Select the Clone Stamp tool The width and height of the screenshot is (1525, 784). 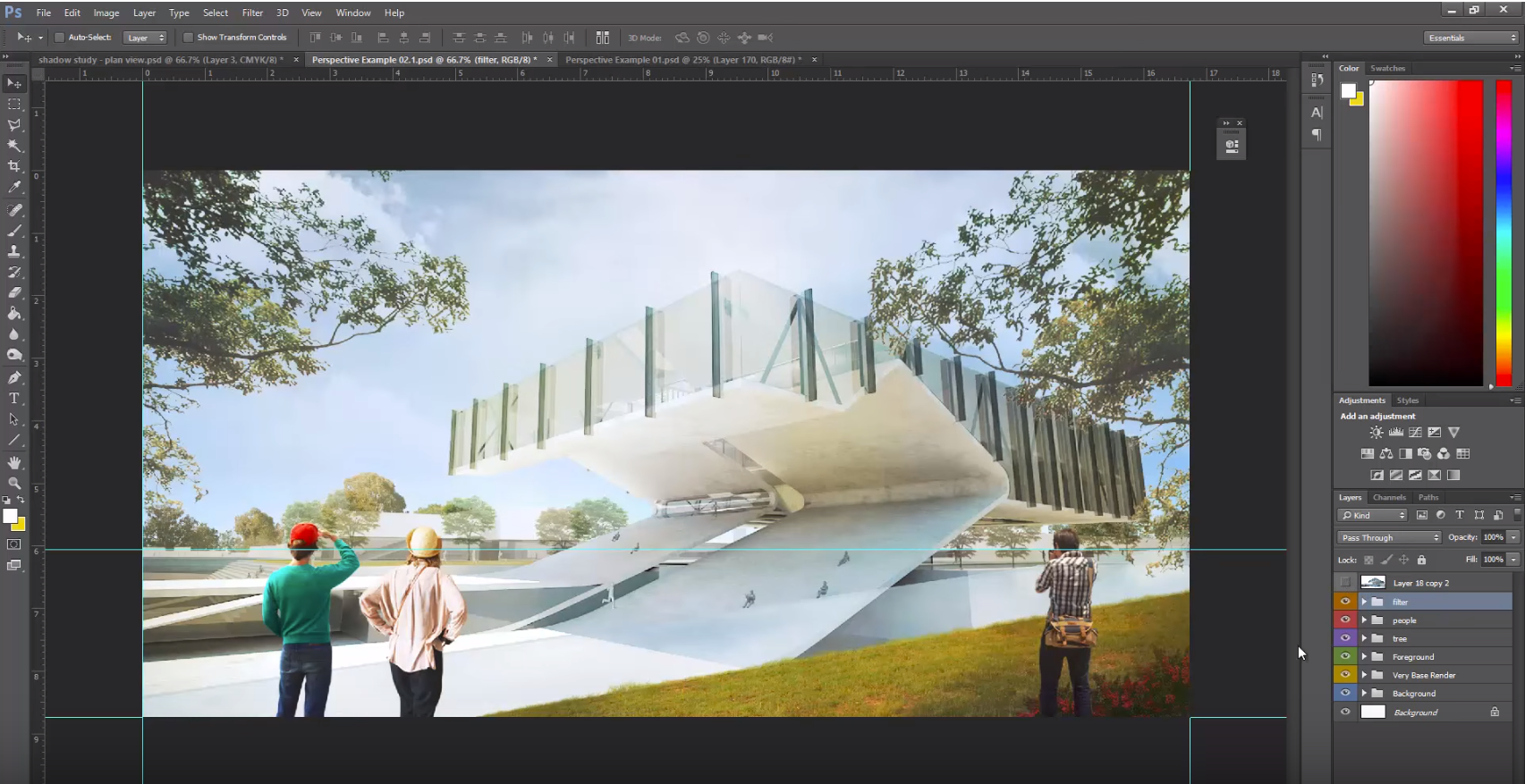point(14,251)
